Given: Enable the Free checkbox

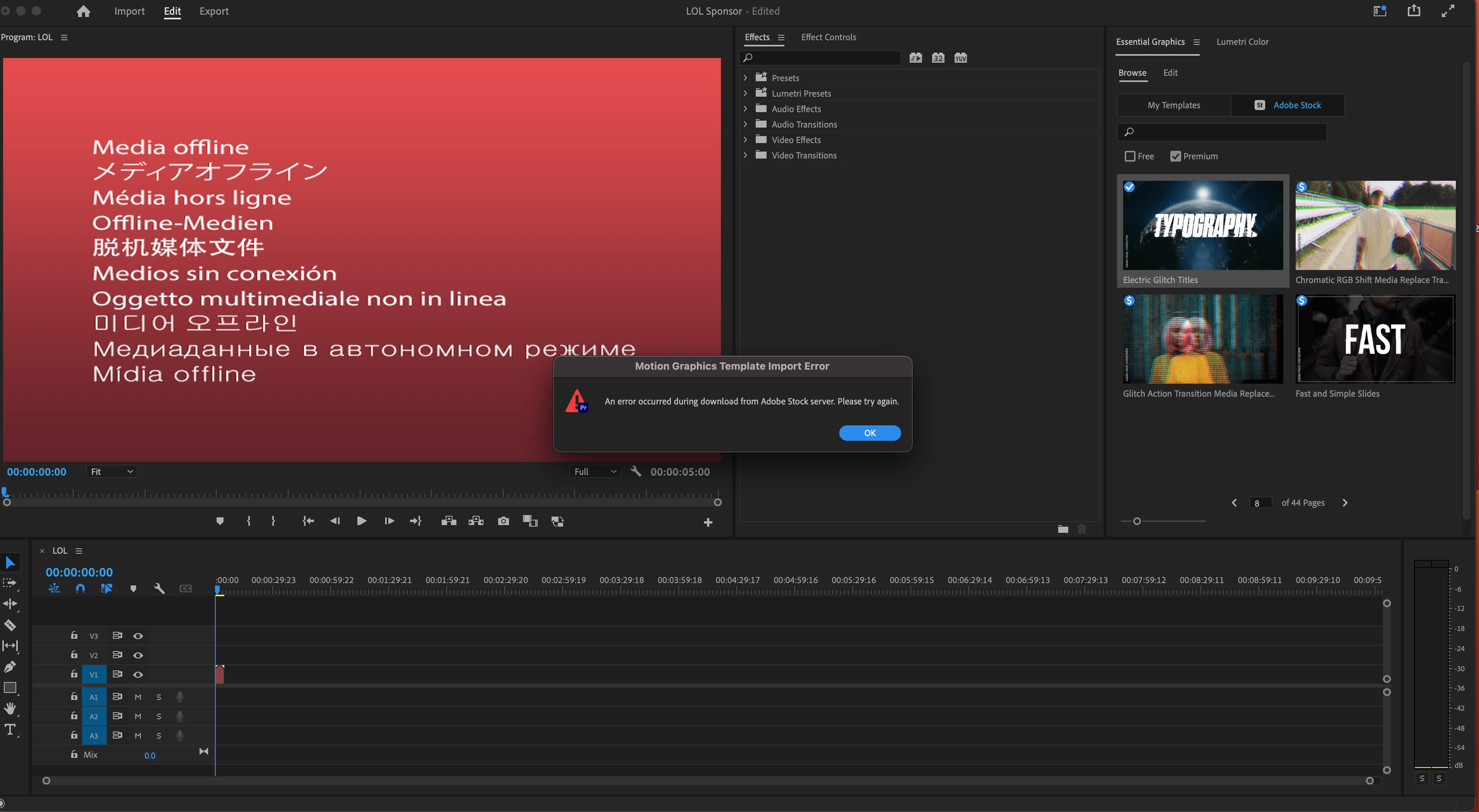Looking at the screenshot, I should pyautogui.click(x=1130, y=156).
